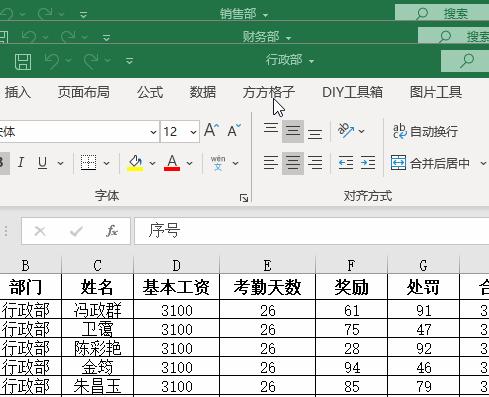This screenshot has width=489, height=397.
Task: Open the 插入 ribbon tab
Action: (x=18, y=92)
